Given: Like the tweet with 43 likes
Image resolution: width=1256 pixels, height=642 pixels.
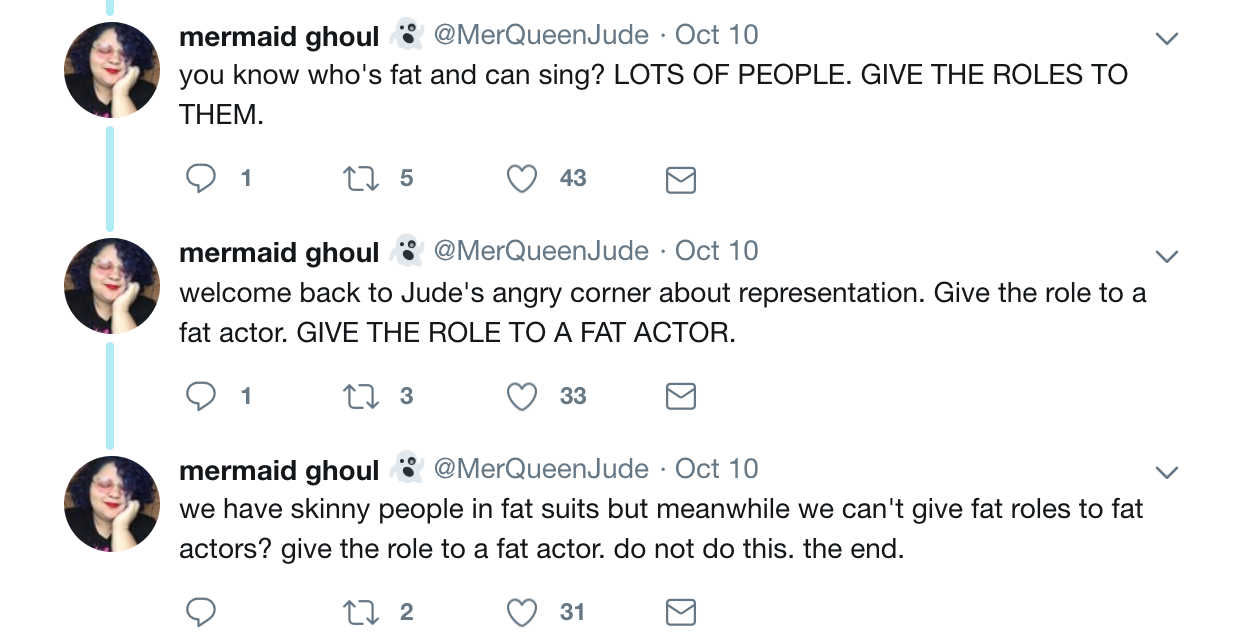Looking at the screenshot, I should [x=522, y=179].
